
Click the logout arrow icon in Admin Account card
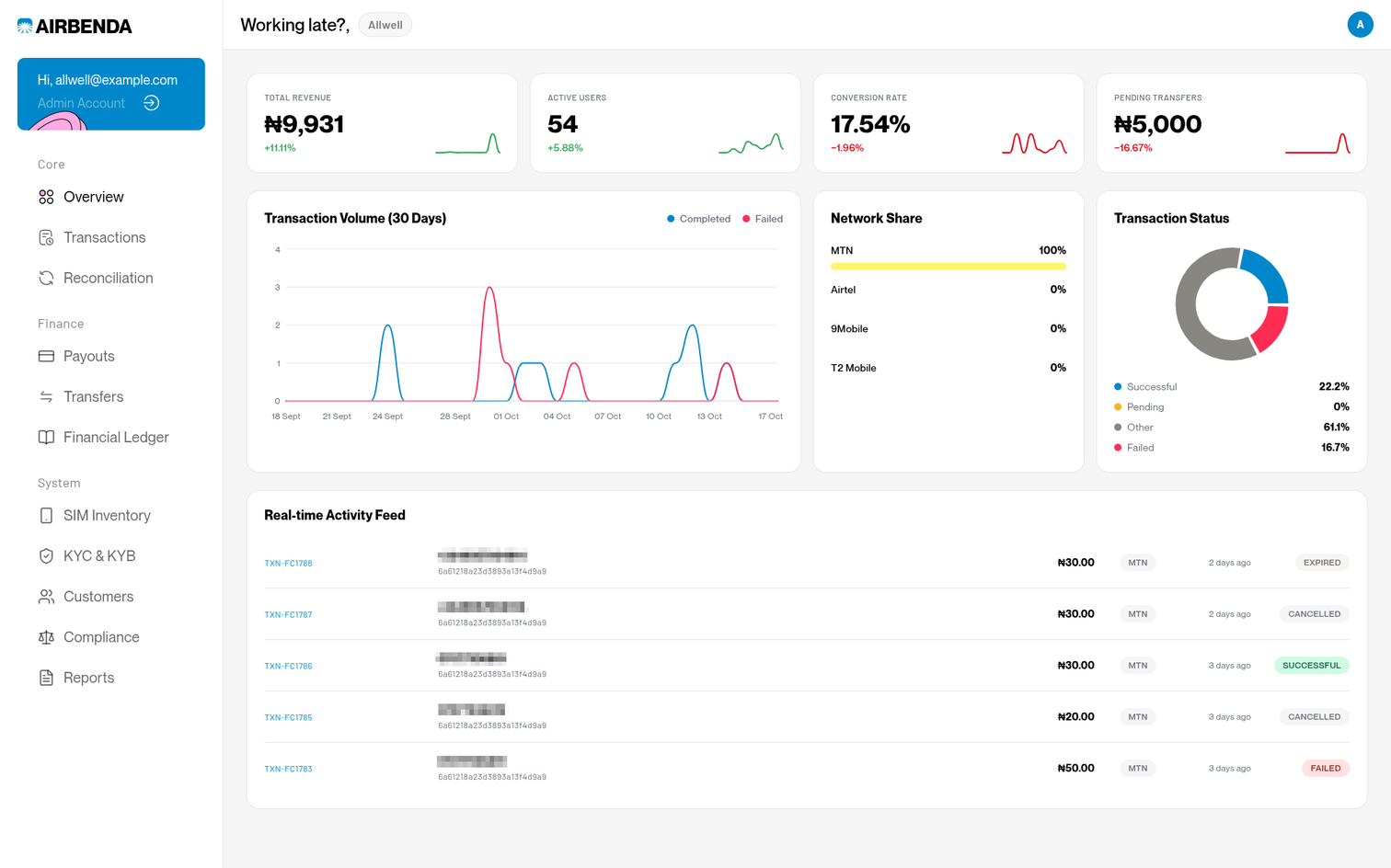coord(152,103)
